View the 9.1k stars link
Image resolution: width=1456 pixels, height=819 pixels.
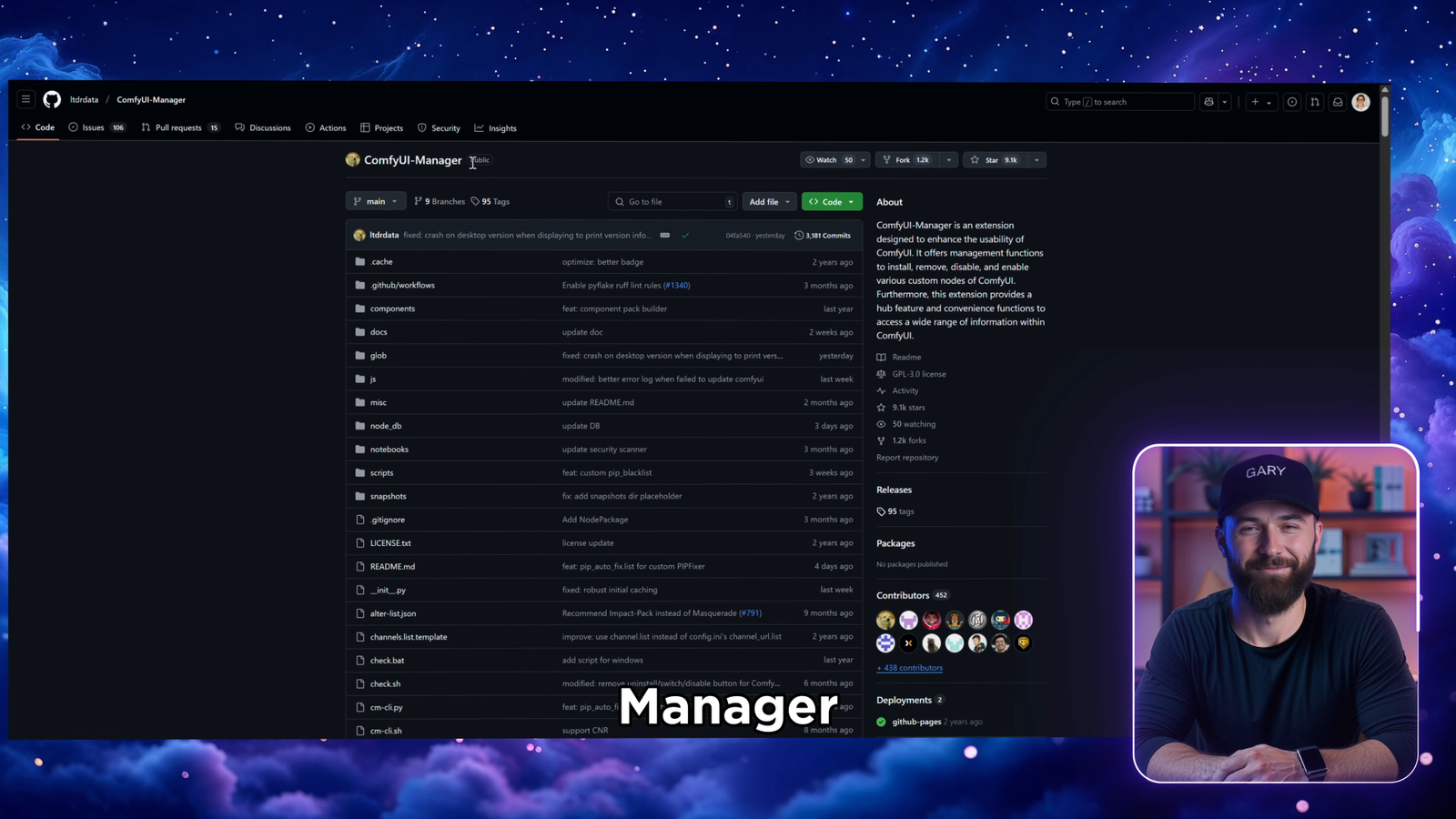tap(901, 408)
